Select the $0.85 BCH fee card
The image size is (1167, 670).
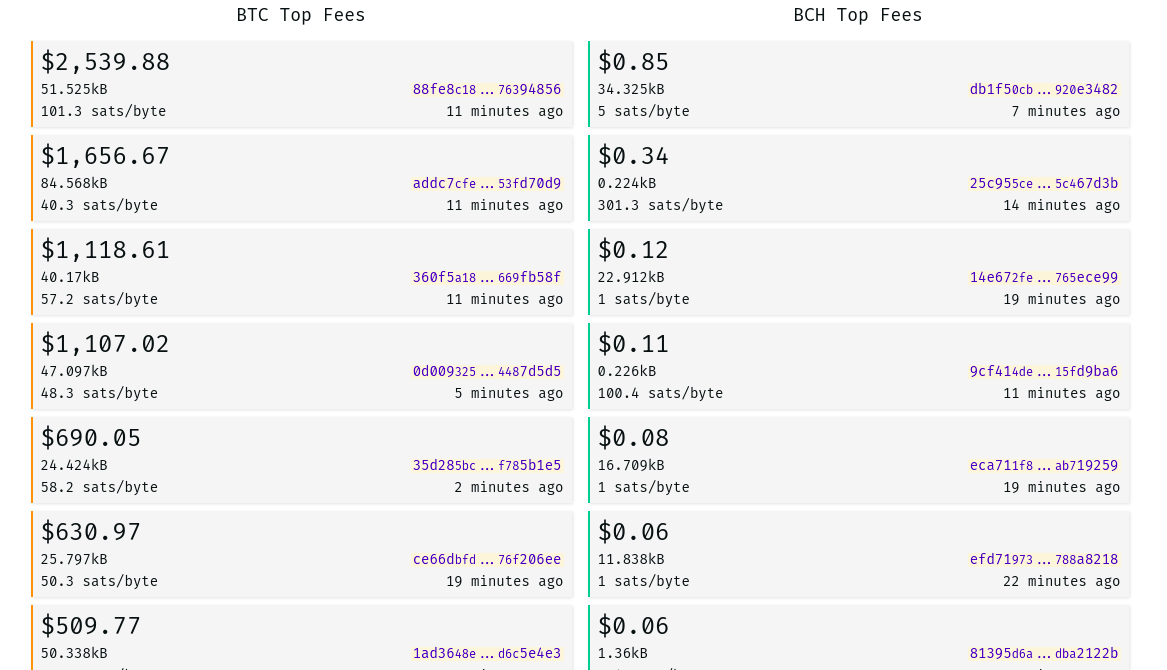(x=859, y=84)
